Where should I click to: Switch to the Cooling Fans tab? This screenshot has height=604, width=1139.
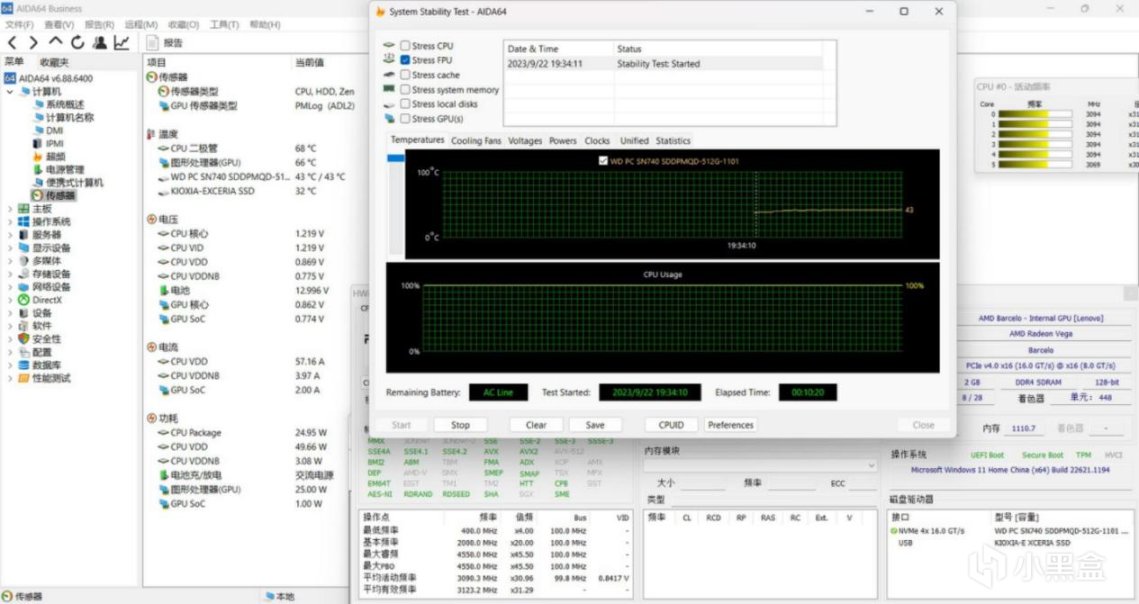coord(476,141)
